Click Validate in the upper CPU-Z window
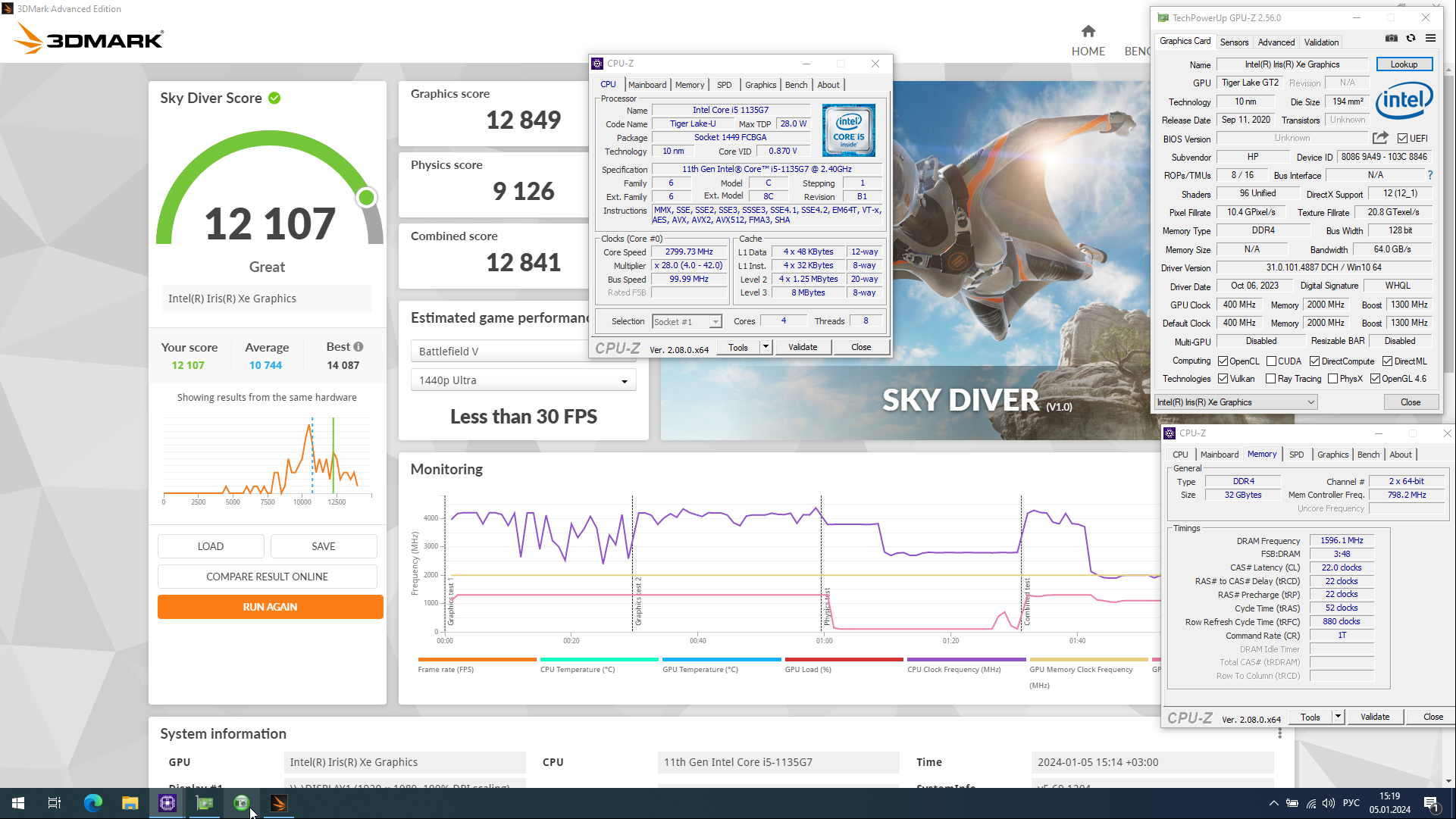The image size is (1456, 819). point(803,347)
